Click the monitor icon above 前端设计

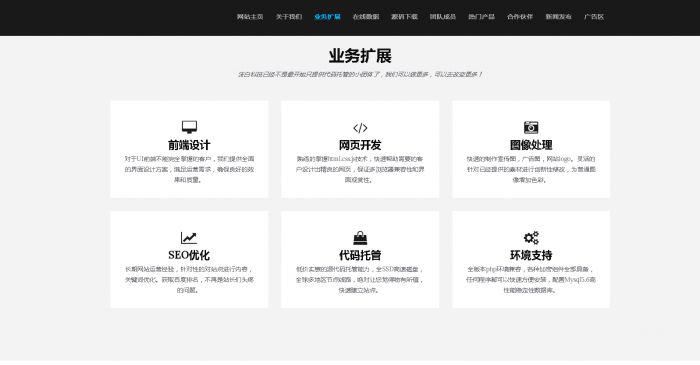[189, 127]
